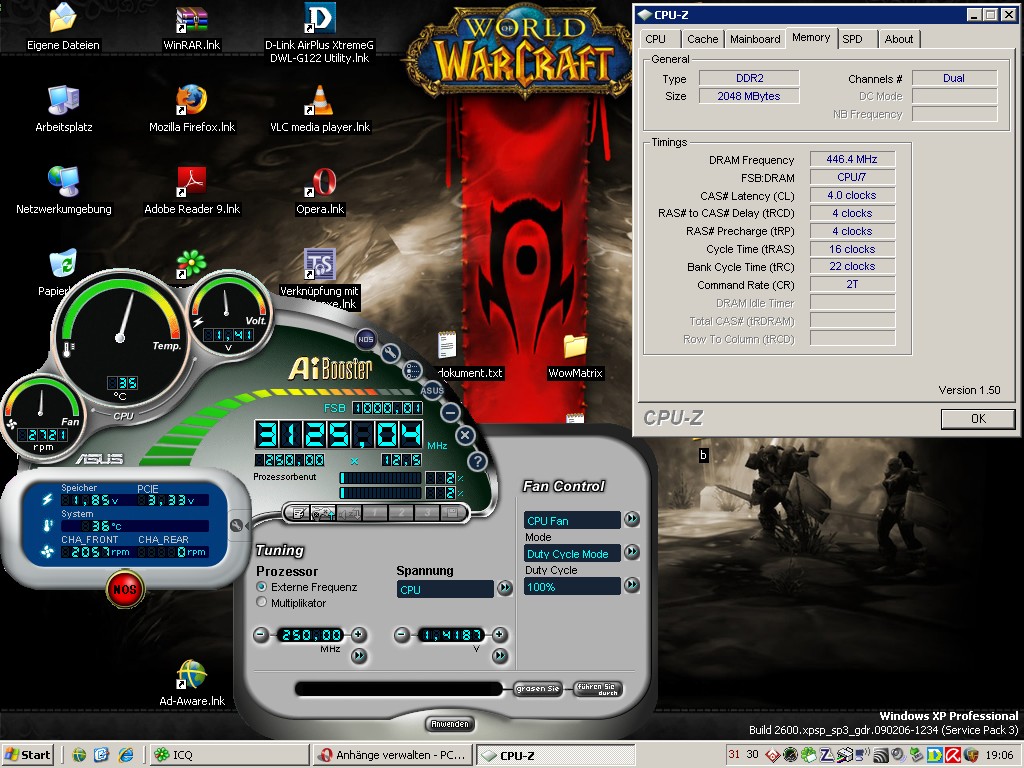1024x768 pixels.
Task: Open Adobe Reader 9 desktop shortcut
Action: tap(192, 191)
